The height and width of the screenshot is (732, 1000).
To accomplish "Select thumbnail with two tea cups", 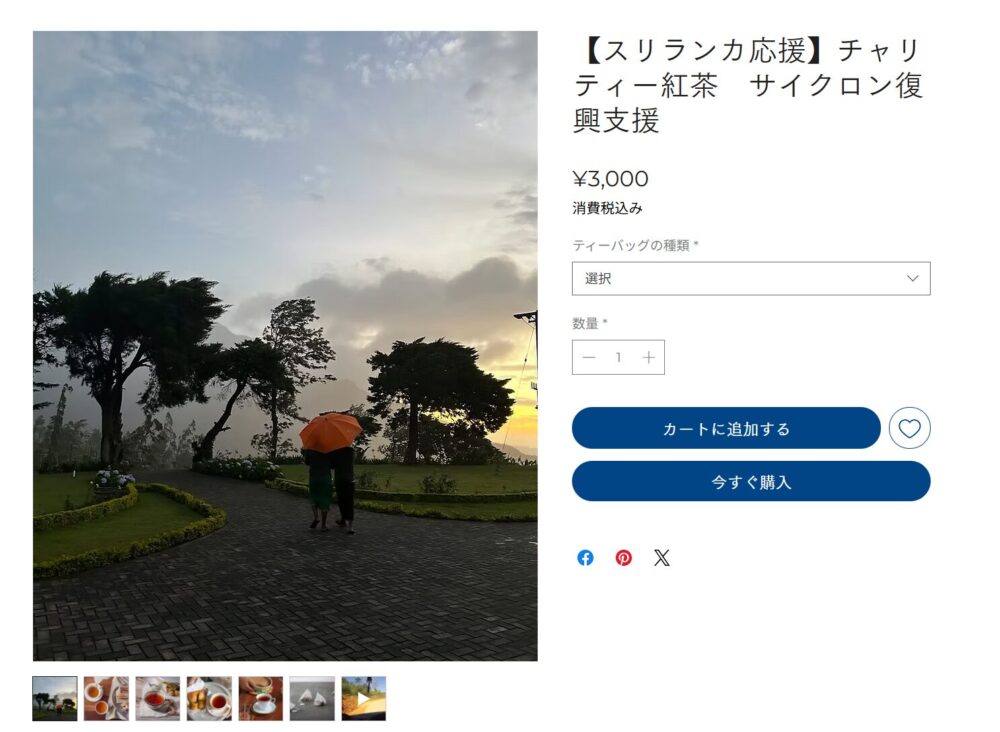I will [107, 698].
